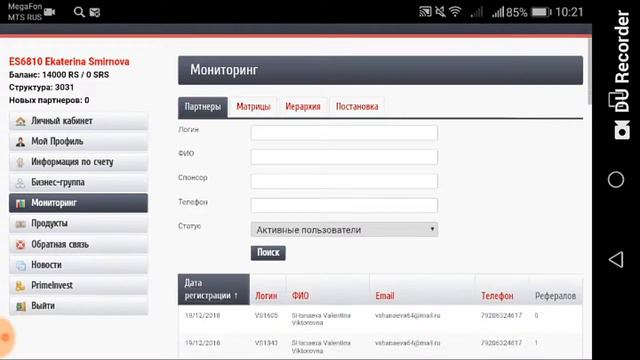Switch to the Постановка tab

point(357,107)
